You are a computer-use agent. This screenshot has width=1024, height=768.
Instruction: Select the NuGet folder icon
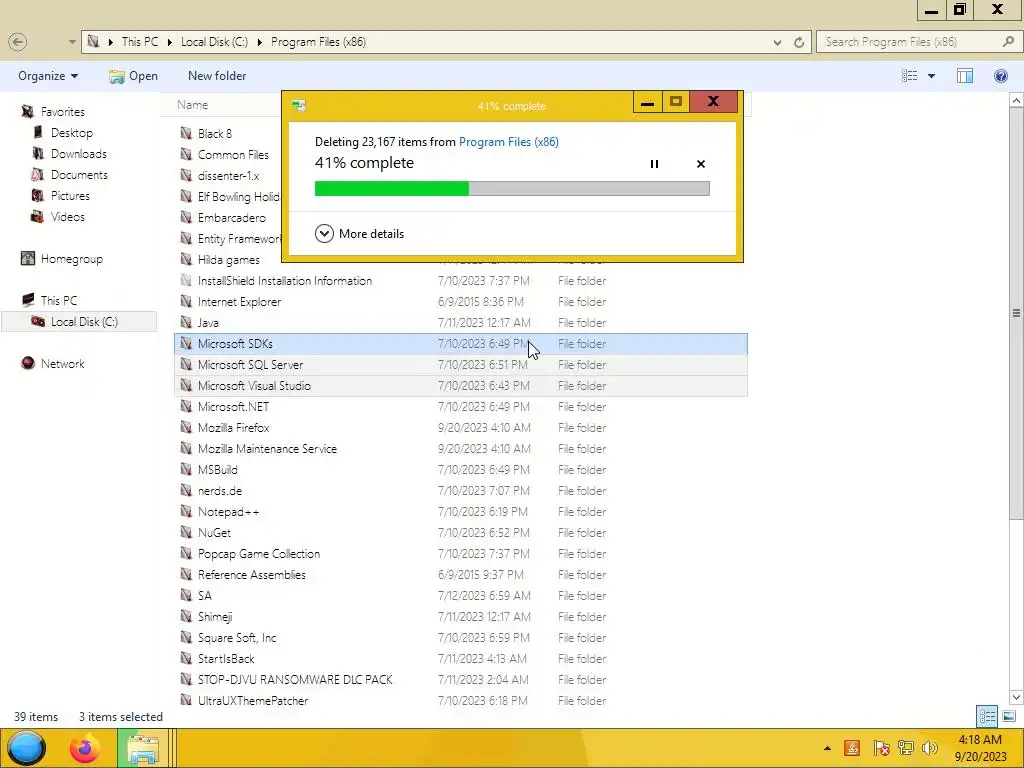[186, 532]
